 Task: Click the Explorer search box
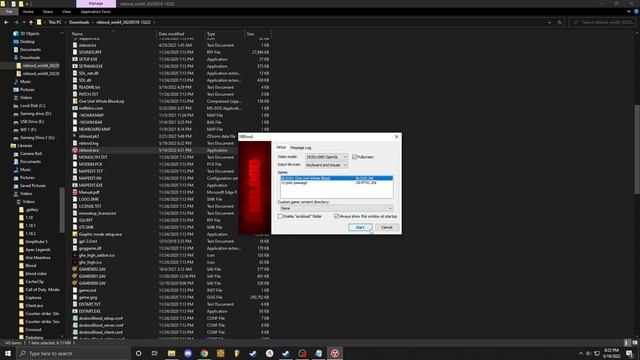click(x=602, y=22)
